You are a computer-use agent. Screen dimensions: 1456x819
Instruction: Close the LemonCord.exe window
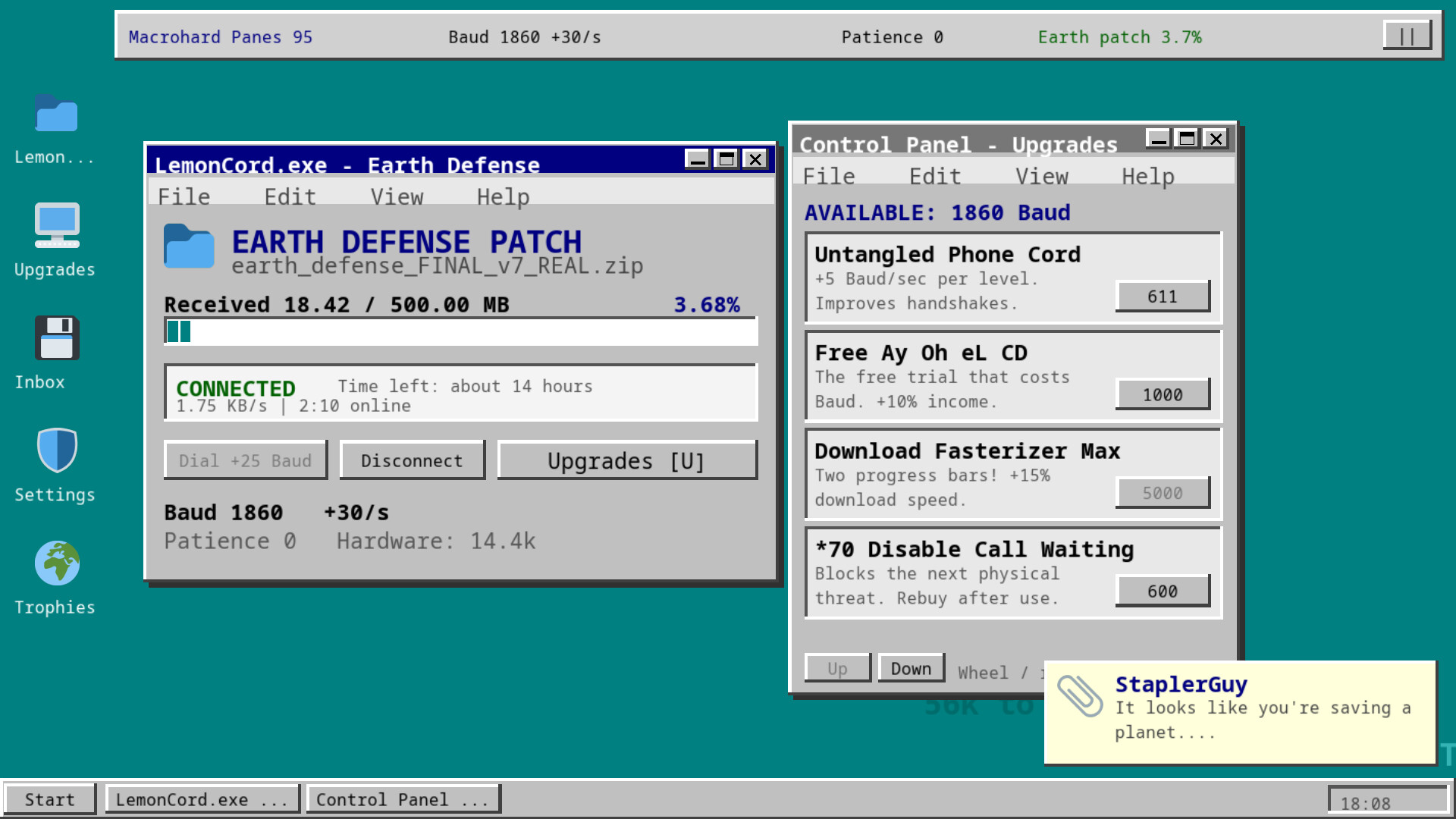click(755, 158)
